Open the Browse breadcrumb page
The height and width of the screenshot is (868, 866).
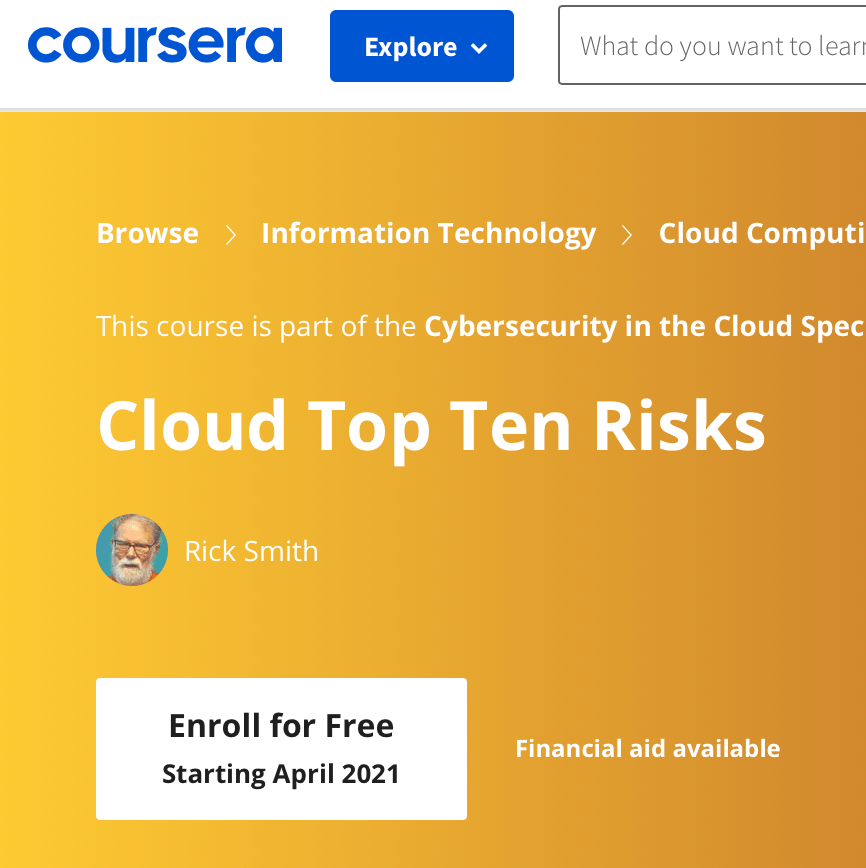pyautogui.click(x=146, y=233)
